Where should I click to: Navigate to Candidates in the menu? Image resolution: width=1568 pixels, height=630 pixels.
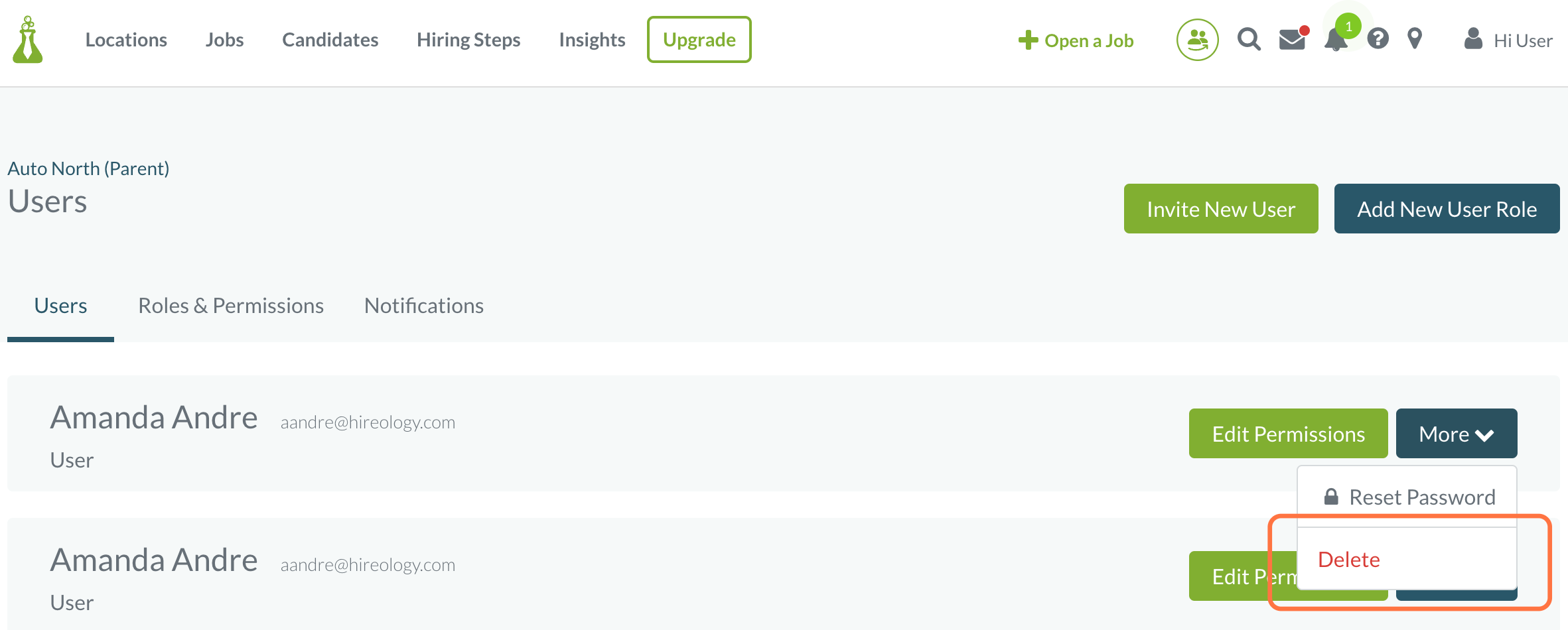pyautogui.click(x=330, y=40)
